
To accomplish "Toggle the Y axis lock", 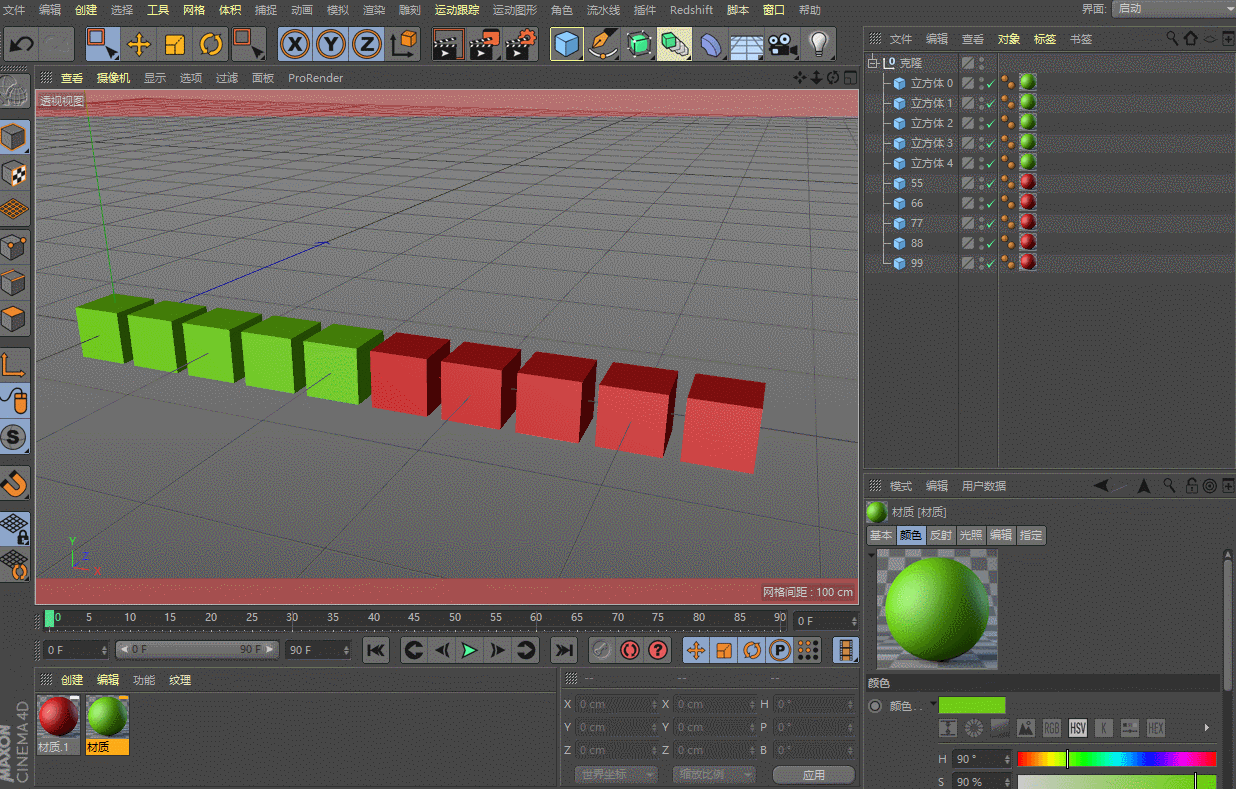I will (x=331, y=44).
